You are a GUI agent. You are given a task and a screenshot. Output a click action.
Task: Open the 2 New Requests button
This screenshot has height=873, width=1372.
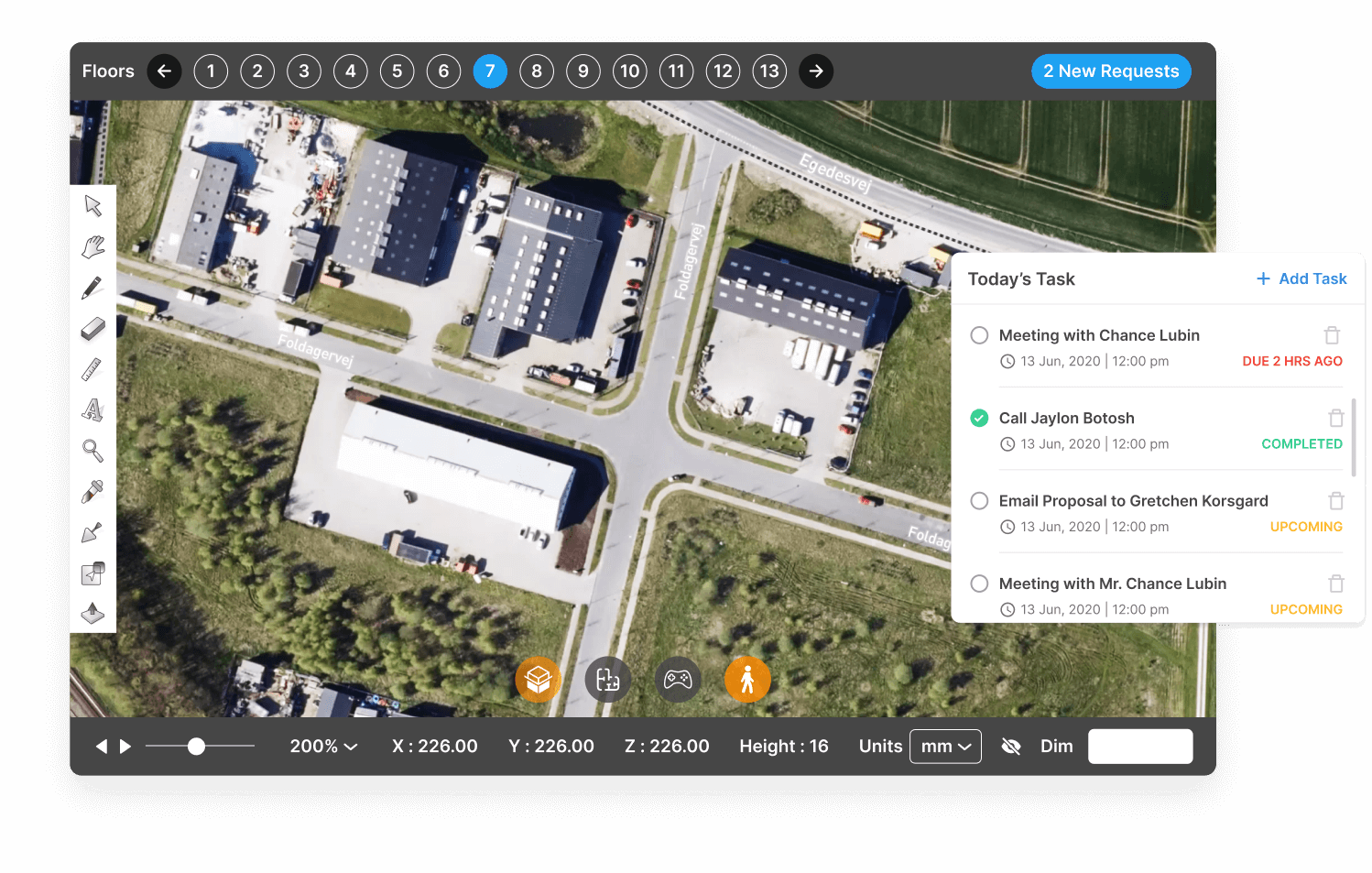click(x=1111, y=71)
